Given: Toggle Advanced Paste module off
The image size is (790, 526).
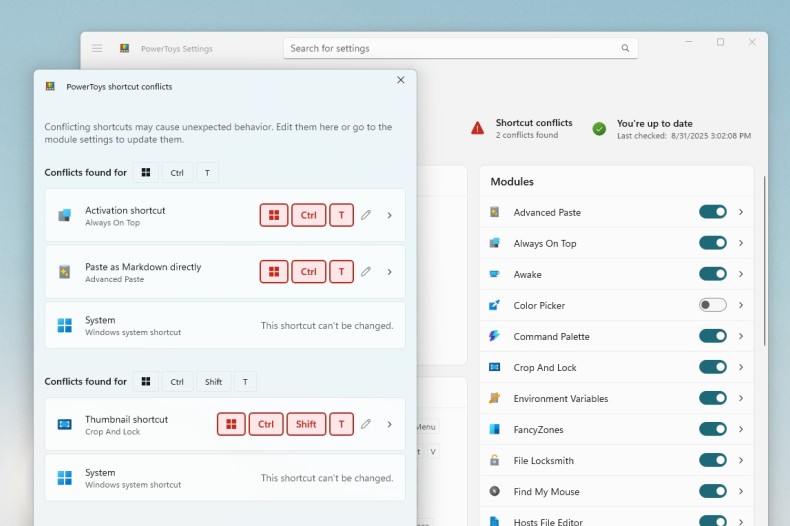Looking at the screenshot, I should click(712, 212).
